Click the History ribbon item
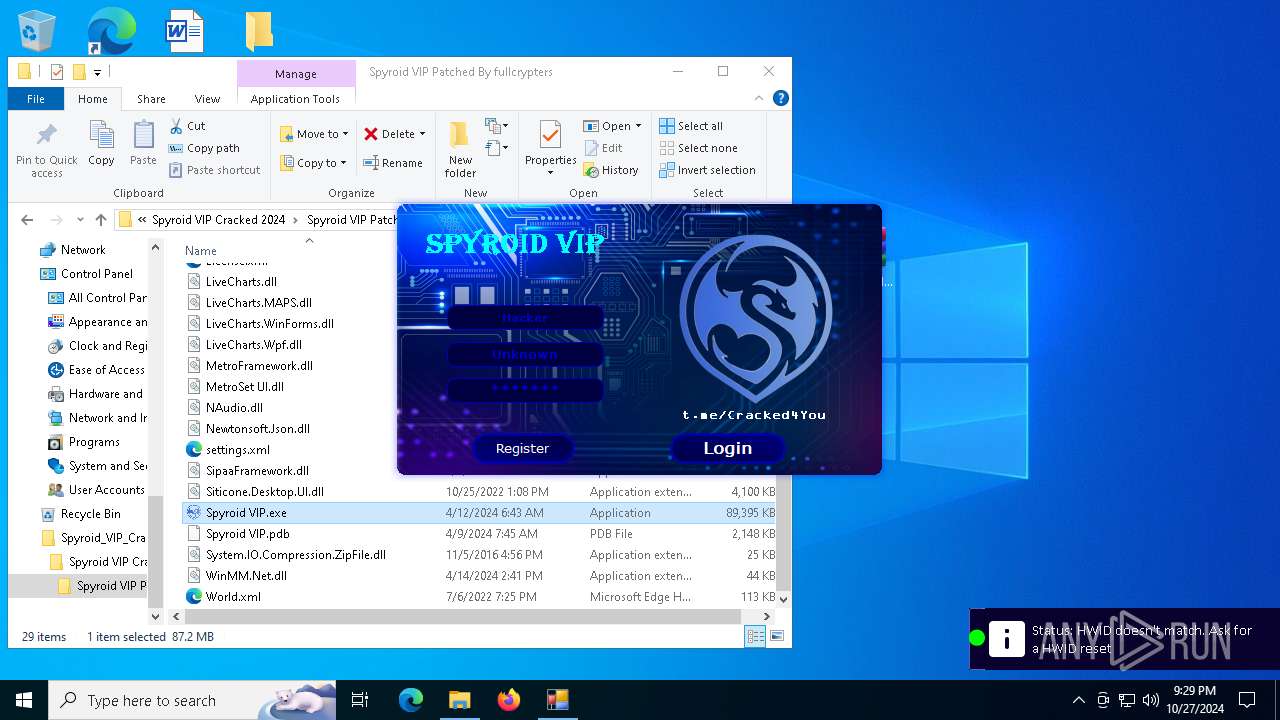Image resolution: width=1280 pixels, height=720 pixels. tap(611, 170)
